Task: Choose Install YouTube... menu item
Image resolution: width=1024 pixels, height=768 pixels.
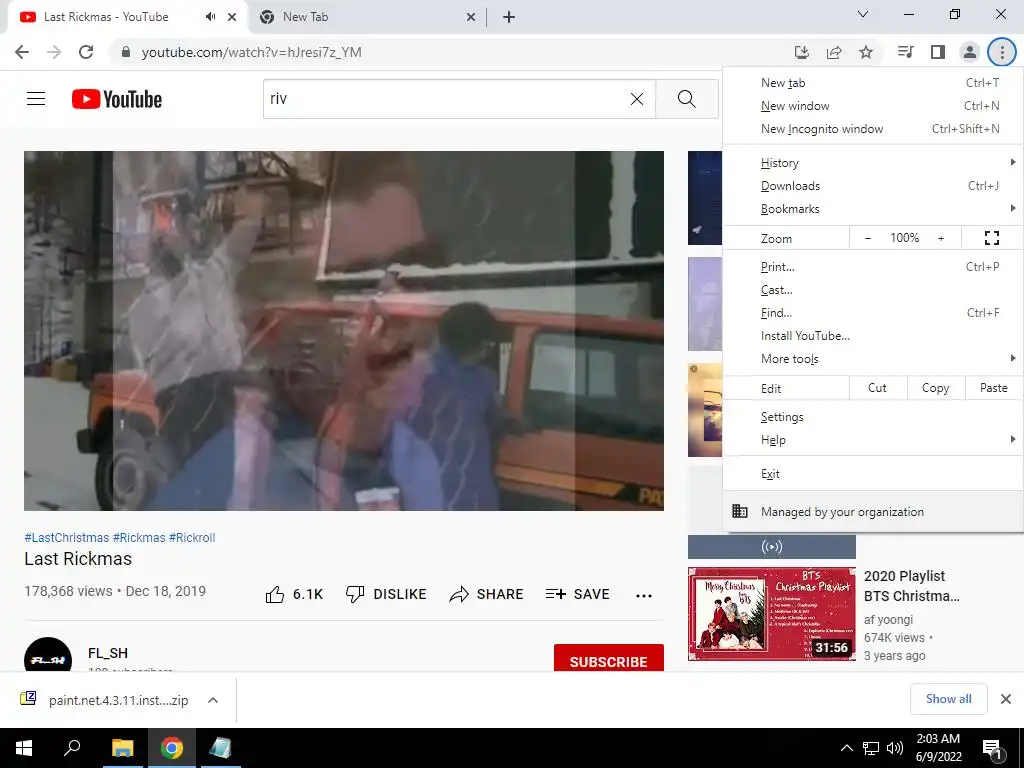Action: pos(873,336)
